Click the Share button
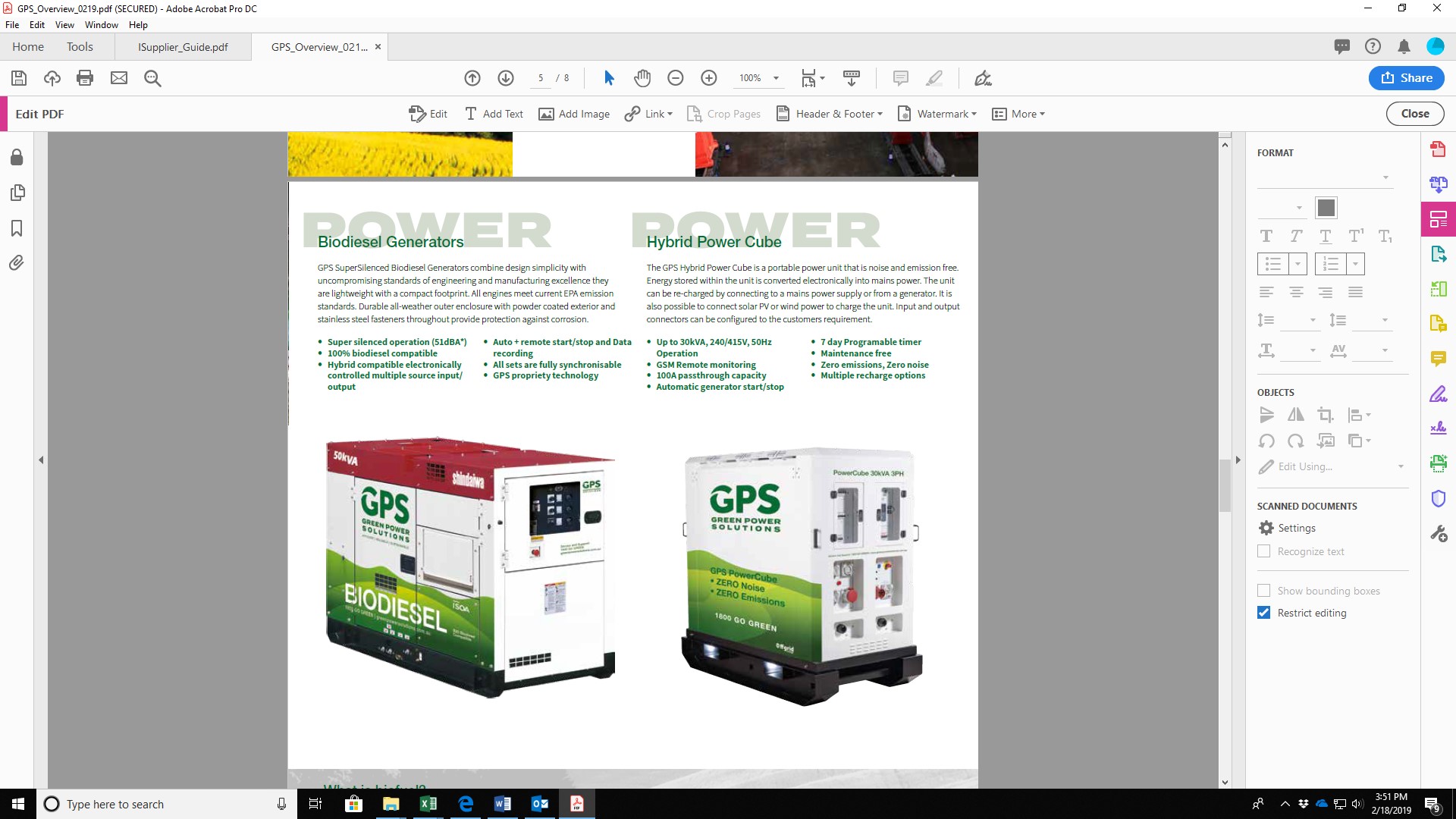Image resolution: width=1456 pixels, height=819 pixels. 1406,78
